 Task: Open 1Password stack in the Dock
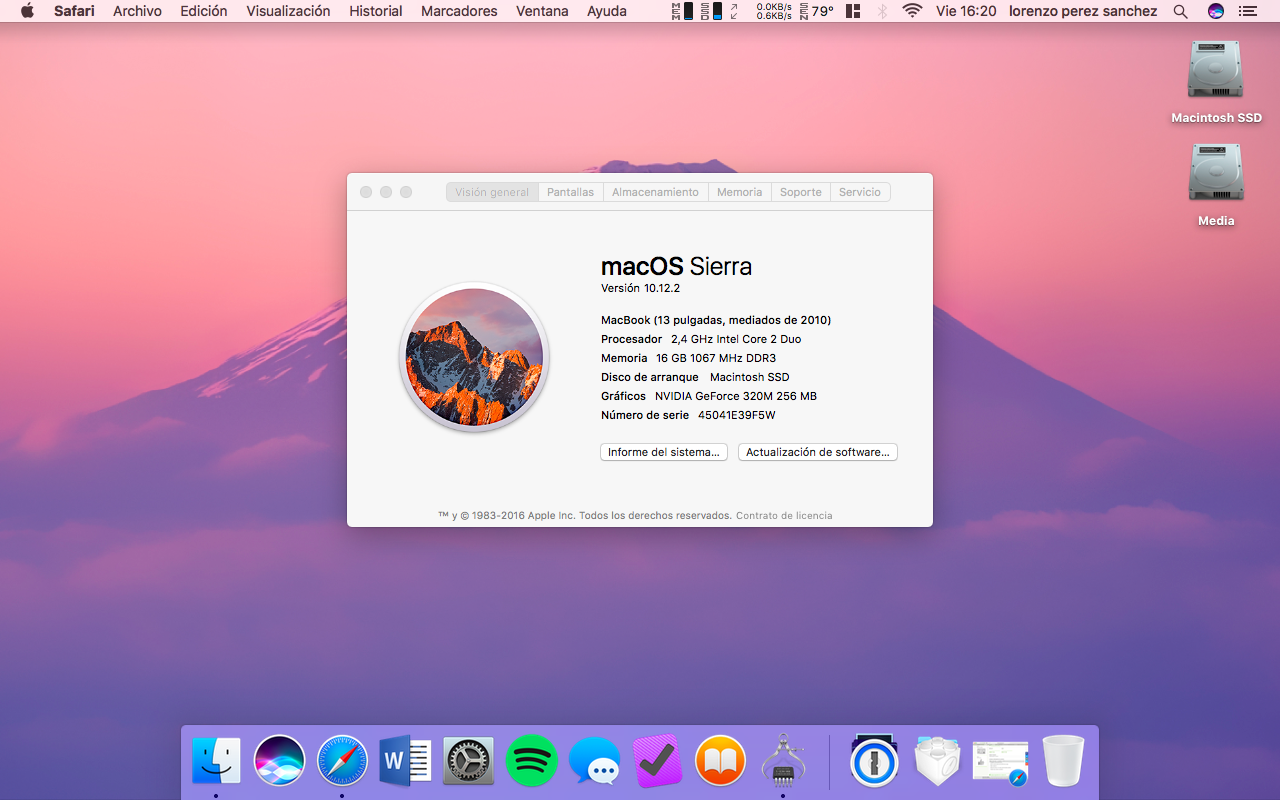click(x=875, y=761)
